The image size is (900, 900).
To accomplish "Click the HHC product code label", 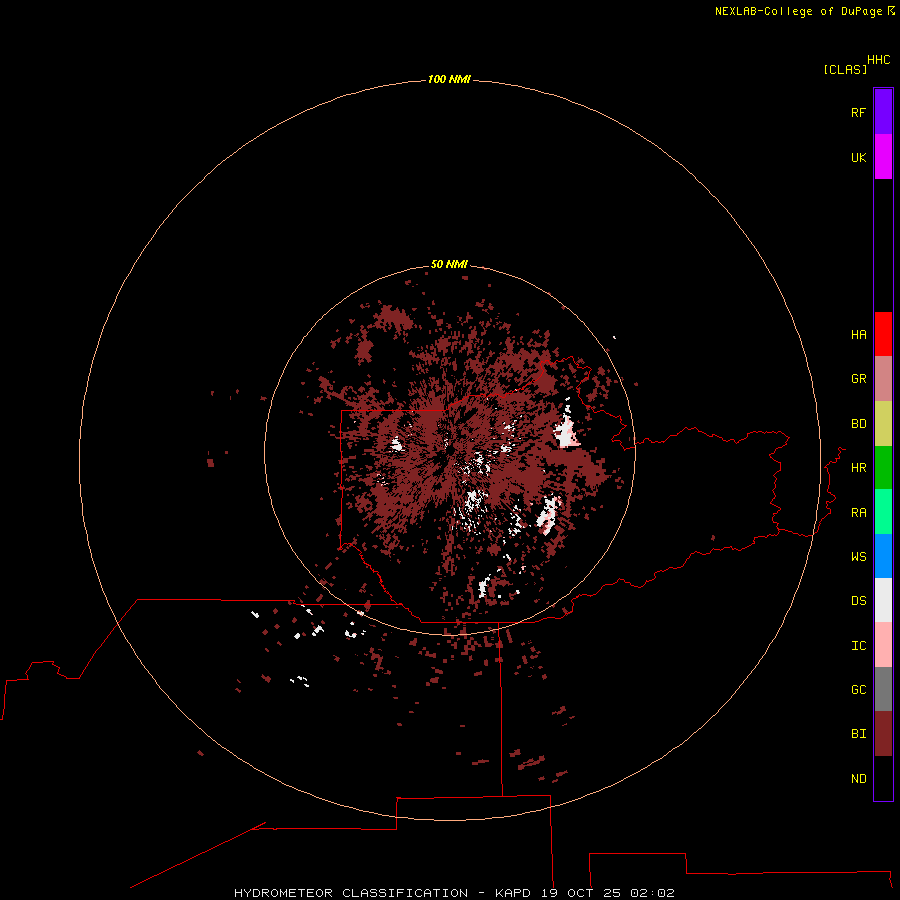I will [879, 60].
